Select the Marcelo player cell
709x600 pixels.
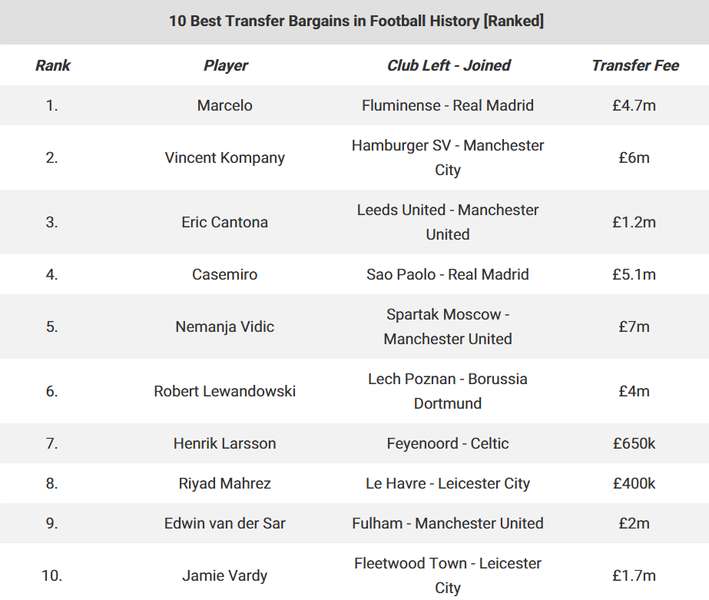pos(225,105)
